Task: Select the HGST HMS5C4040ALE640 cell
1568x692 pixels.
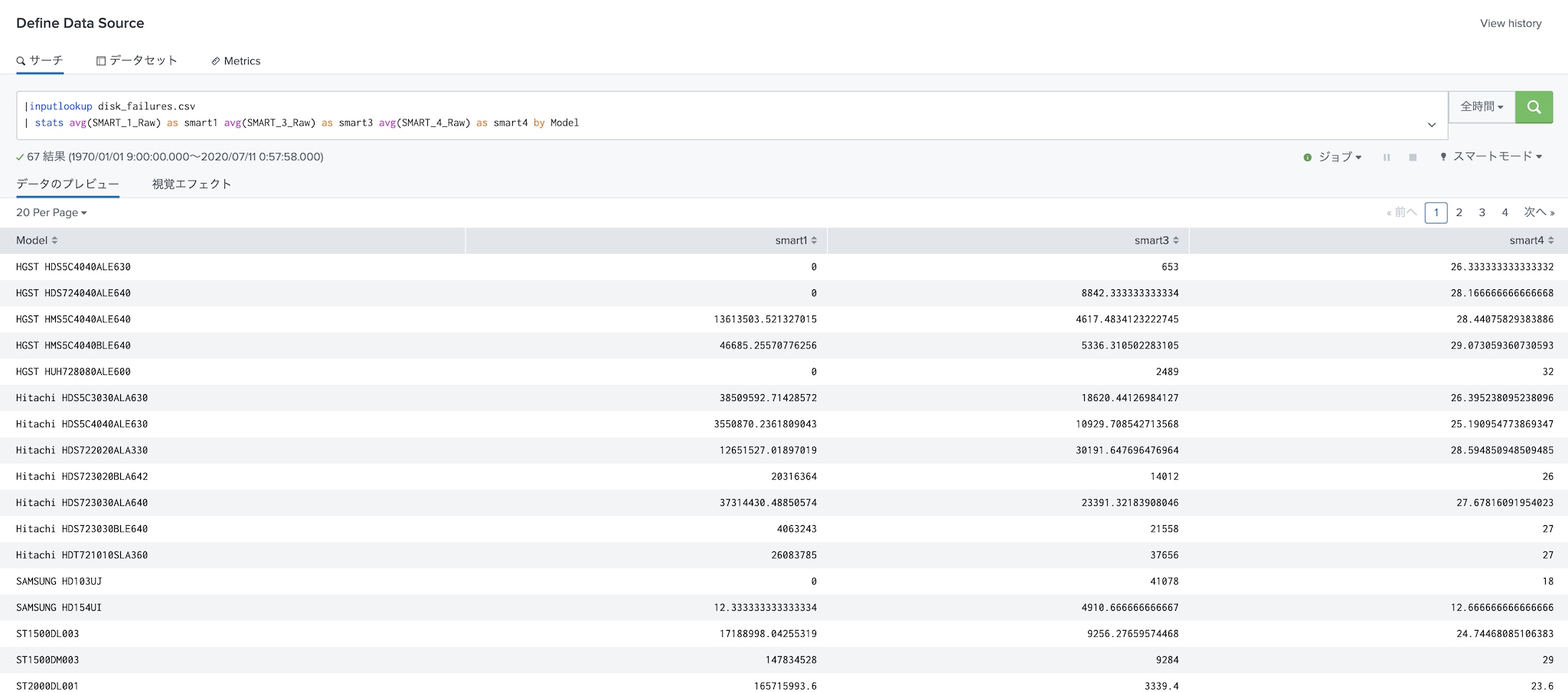Action: pos(73,319)
